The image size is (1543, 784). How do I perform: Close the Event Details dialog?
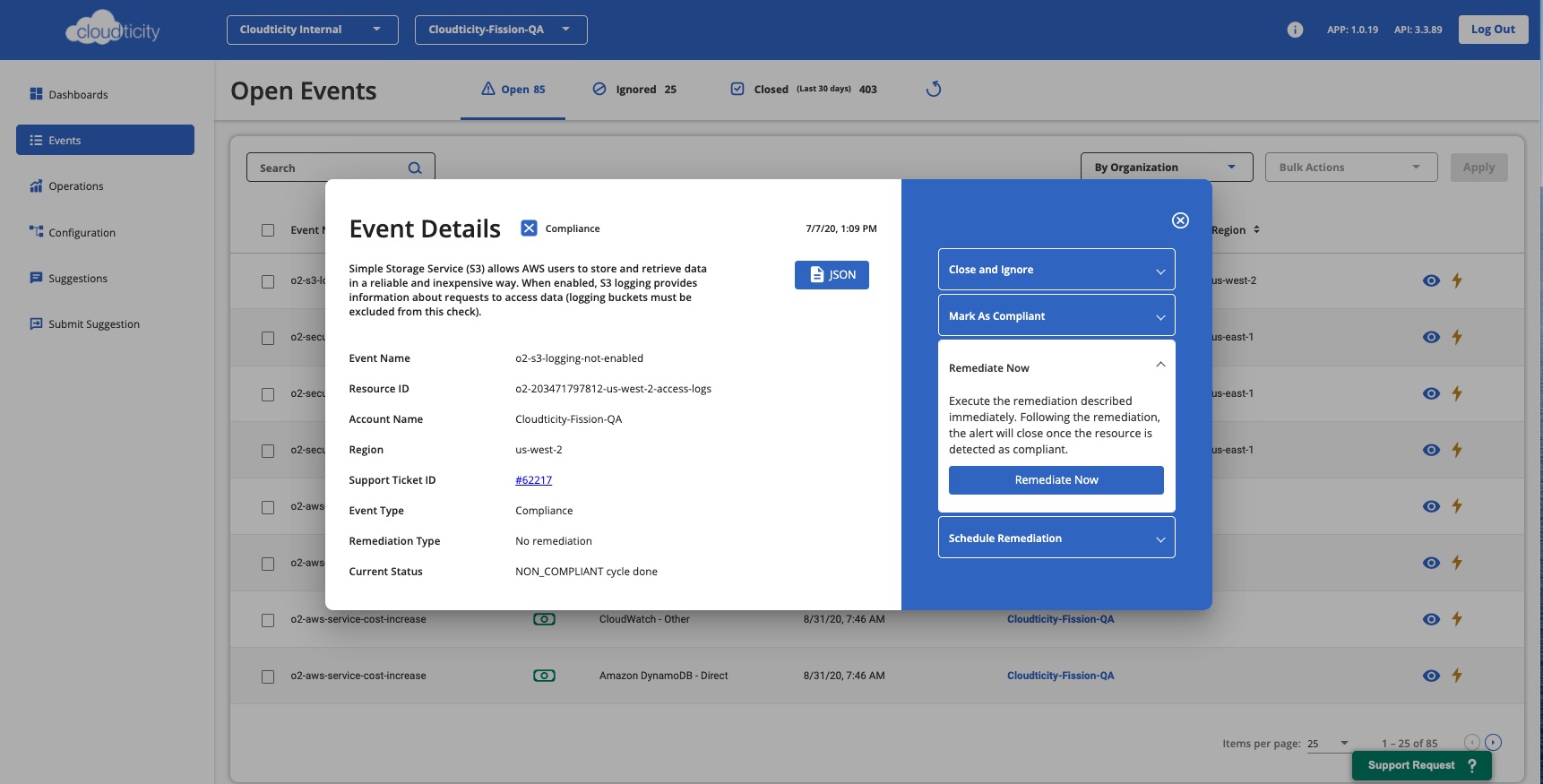(x=1181, y=220)
